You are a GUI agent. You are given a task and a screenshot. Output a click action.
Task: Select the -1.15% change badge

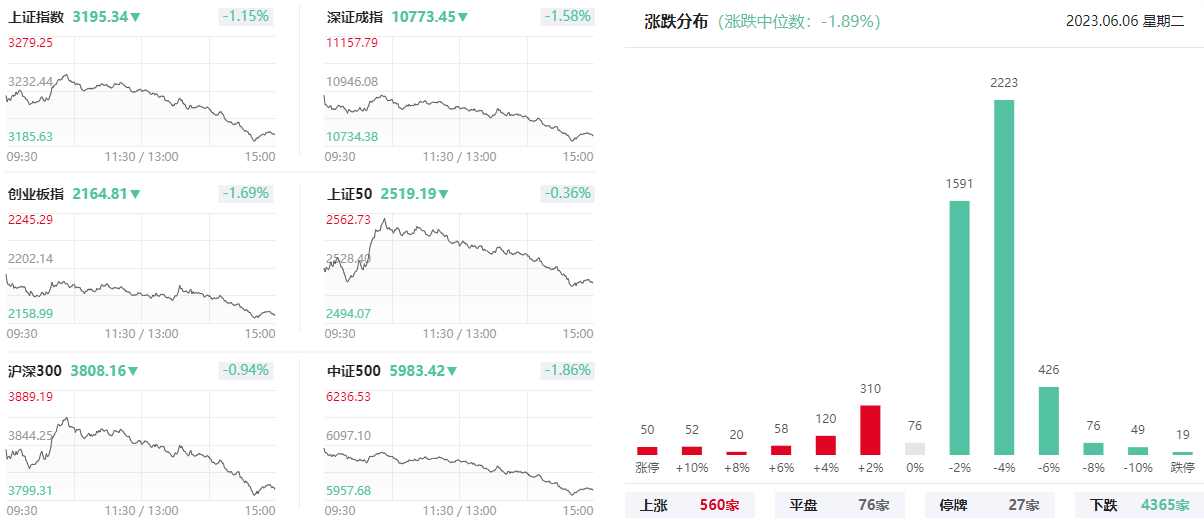pyautogui.click(x=245, y=17)
